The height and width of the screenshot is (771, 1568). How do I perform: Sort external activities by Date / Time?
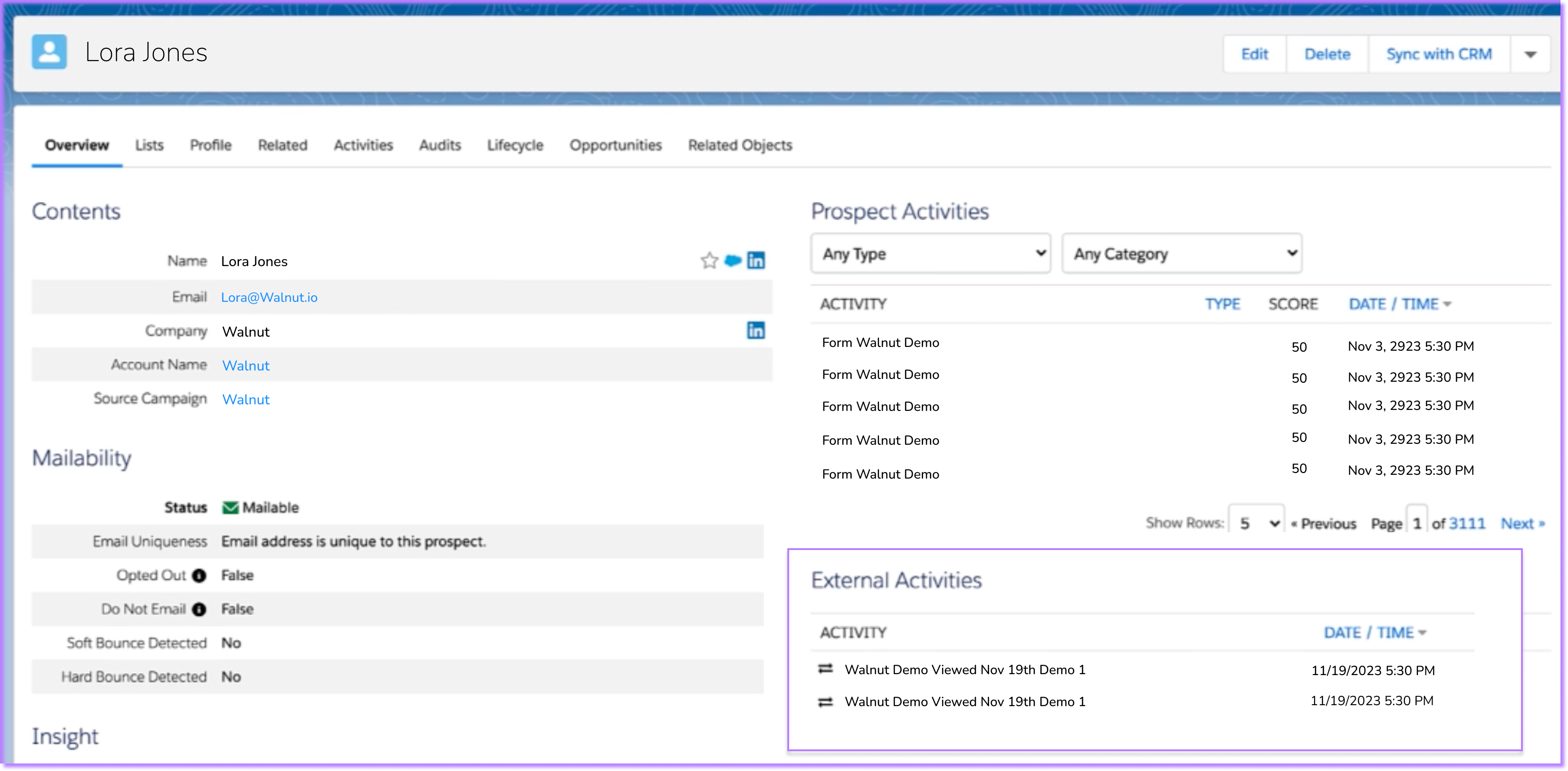[1375, 632]
